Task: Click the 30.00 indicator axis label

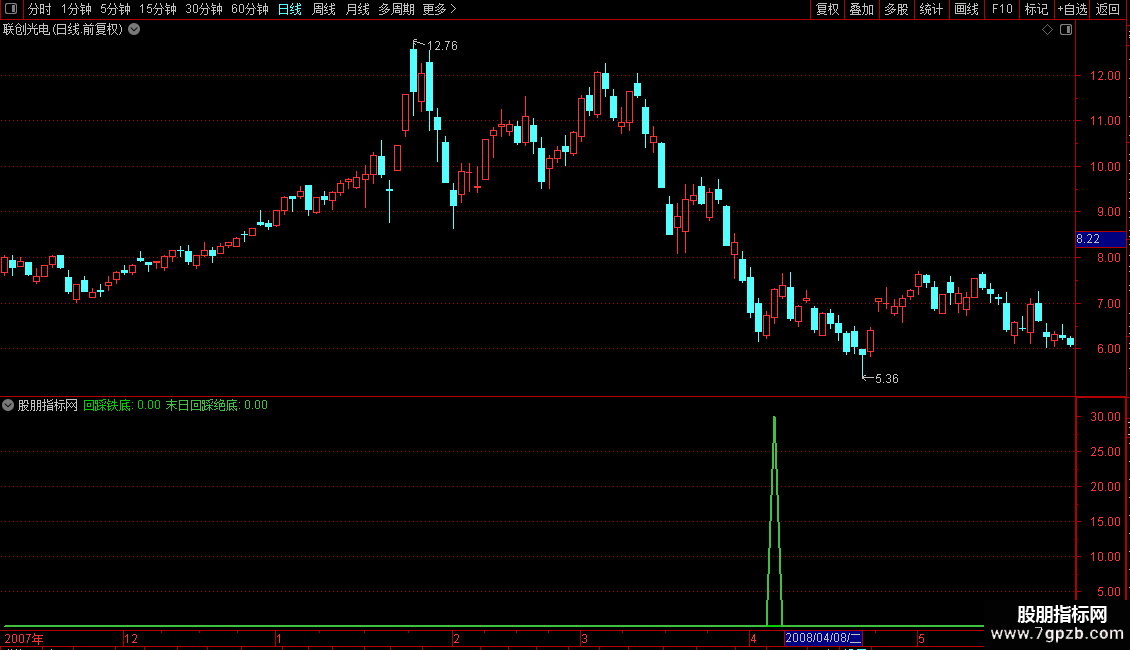Action: (x=1105, y=417)
